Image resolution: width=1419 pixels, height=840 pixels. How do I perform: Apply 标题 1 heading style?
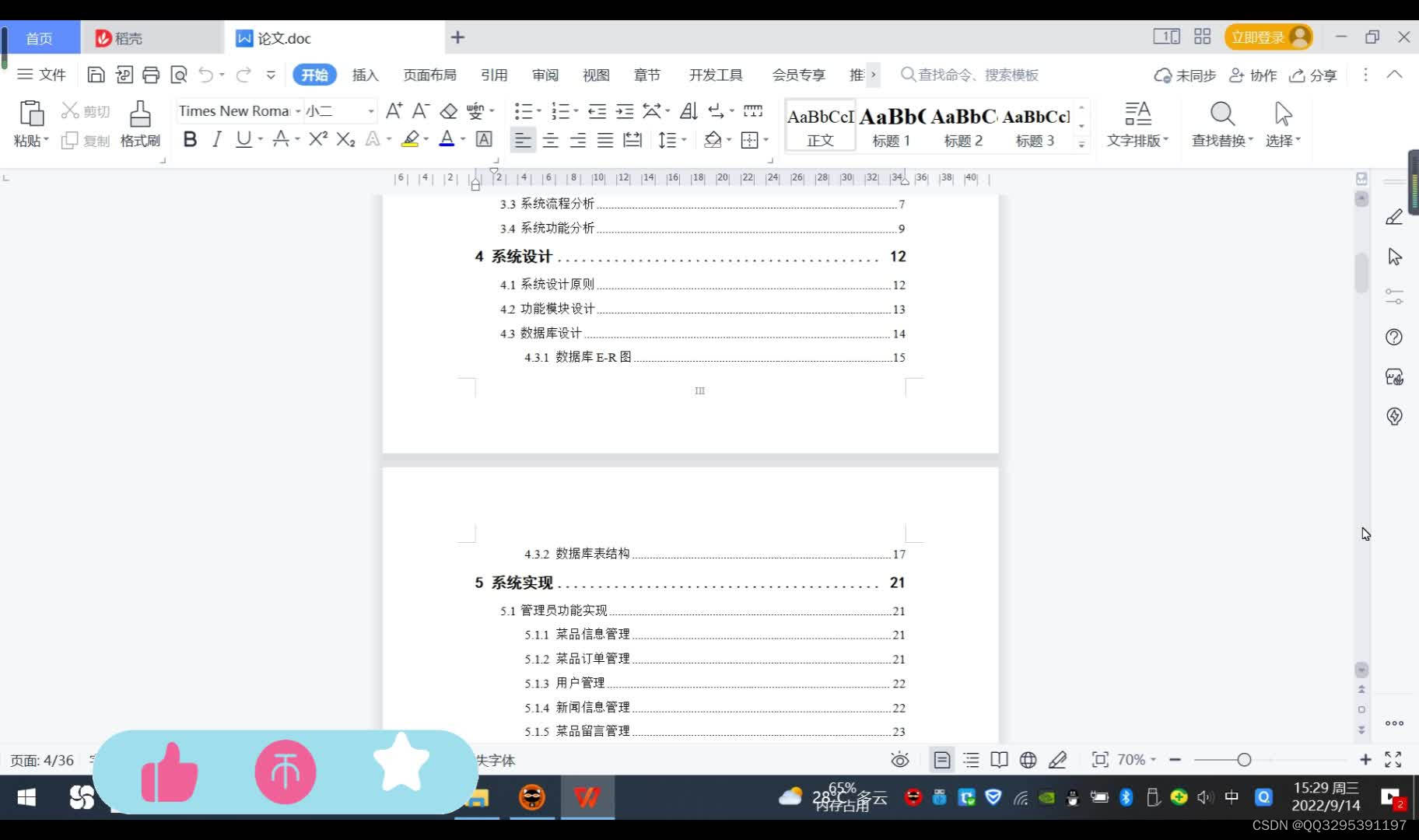point(892,124)
